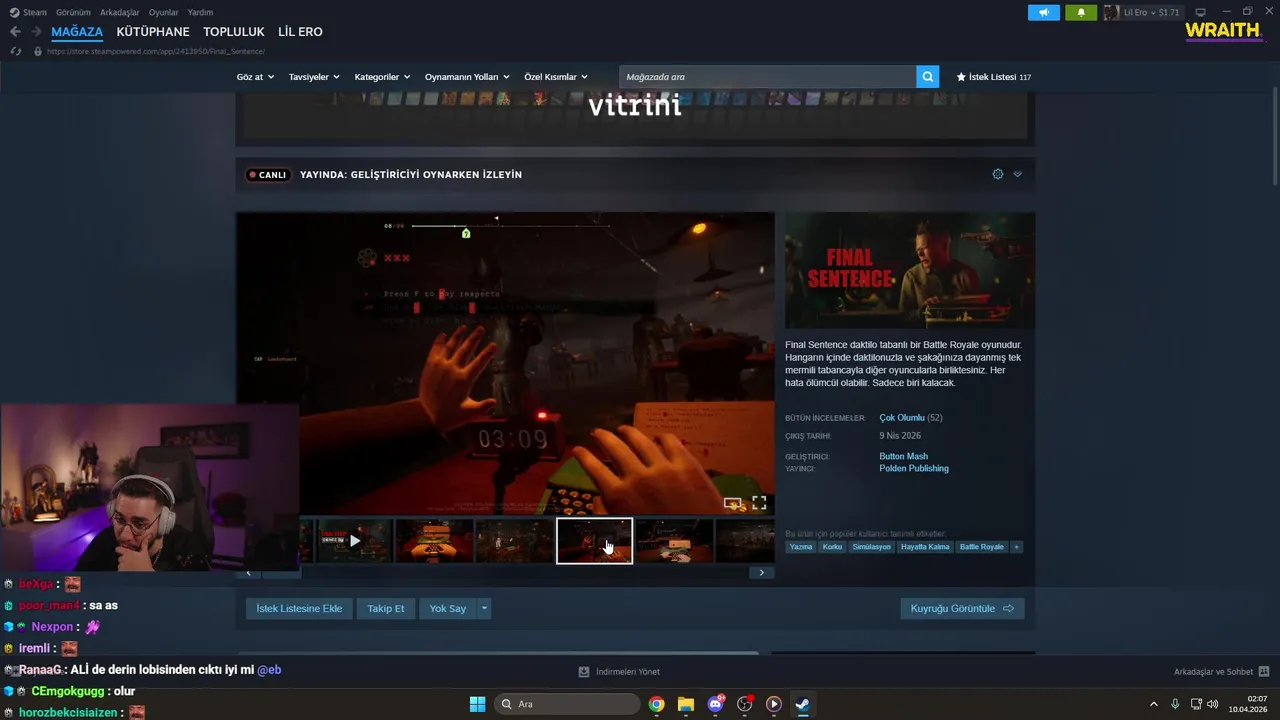
Task: Click the İstek Listesi star icon
Action: (x=961, y=77)
